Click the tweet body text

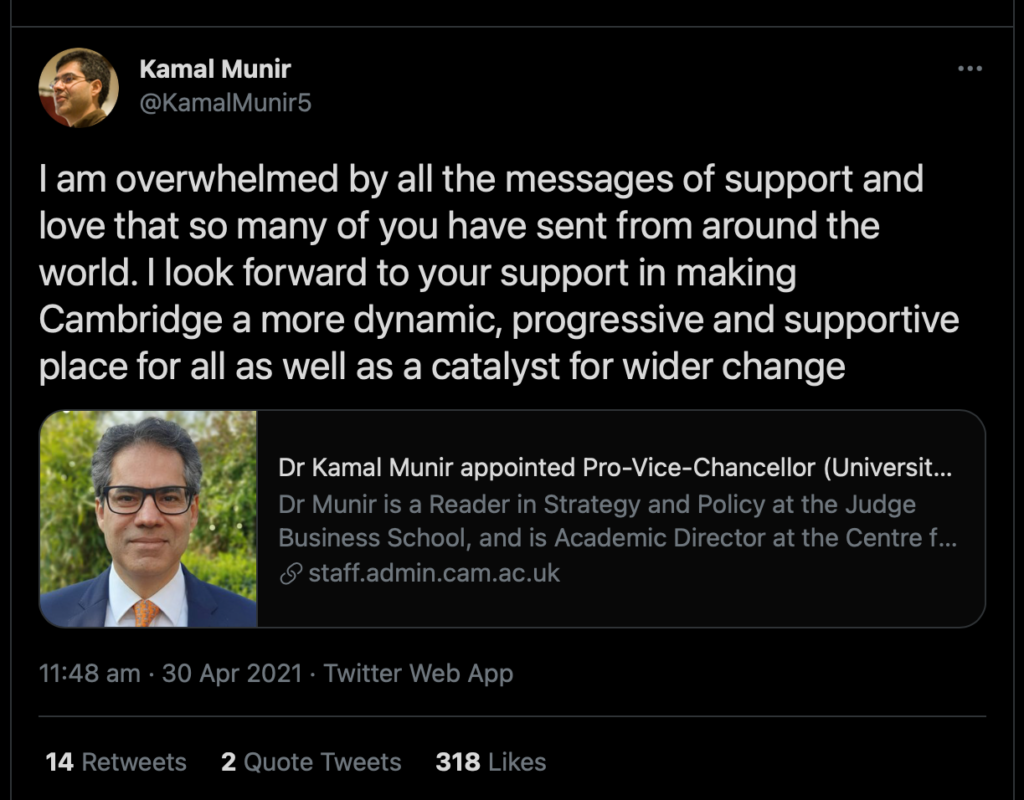[499, 273]
